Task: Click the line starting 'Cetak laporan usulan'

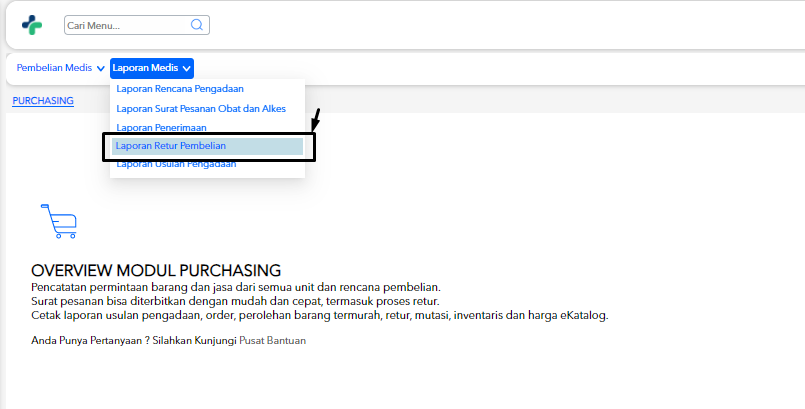Action: pyautogui.click(x=320, y=315)
